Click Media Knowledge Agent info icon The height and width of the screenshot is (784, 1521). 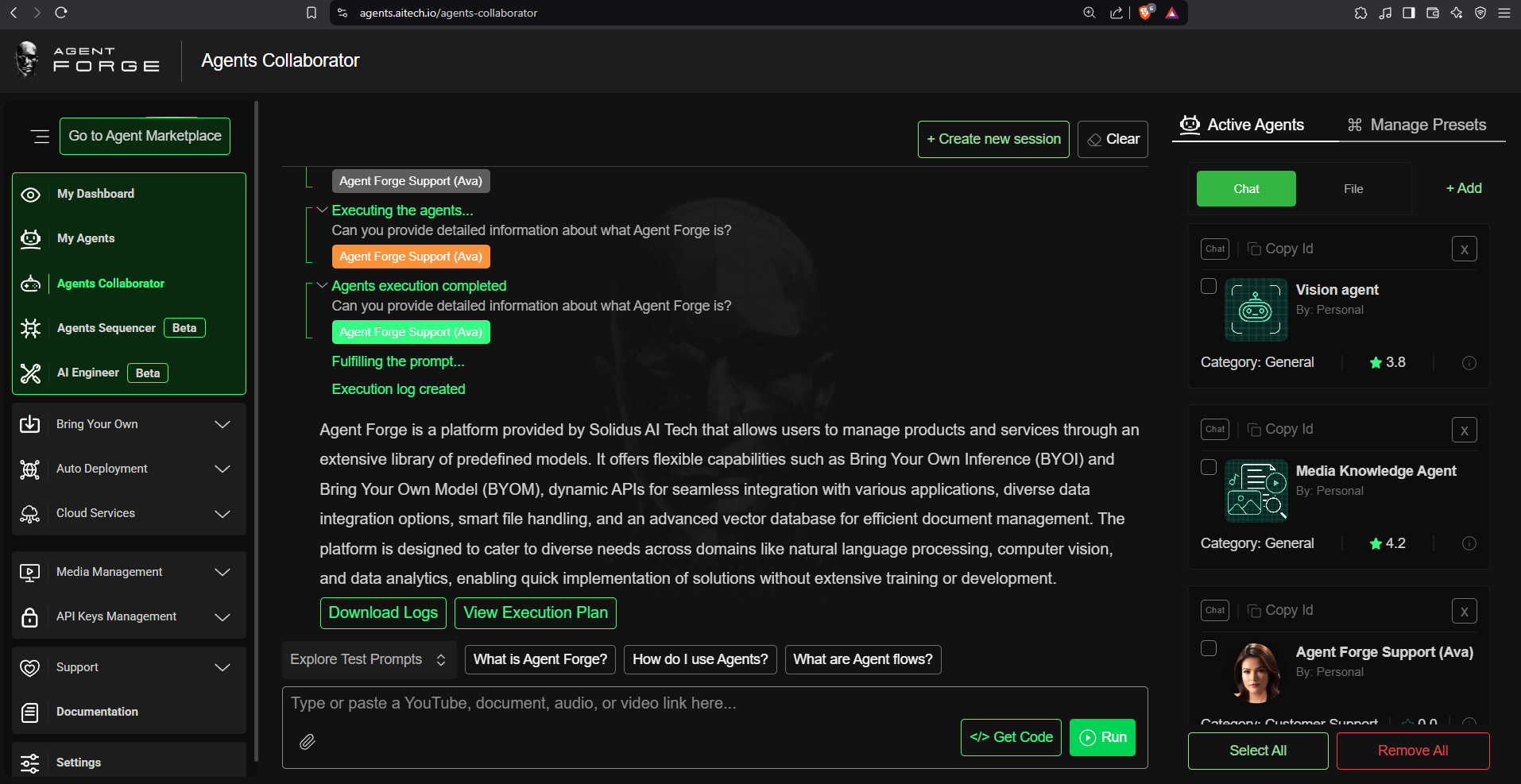pos(1469,543)
